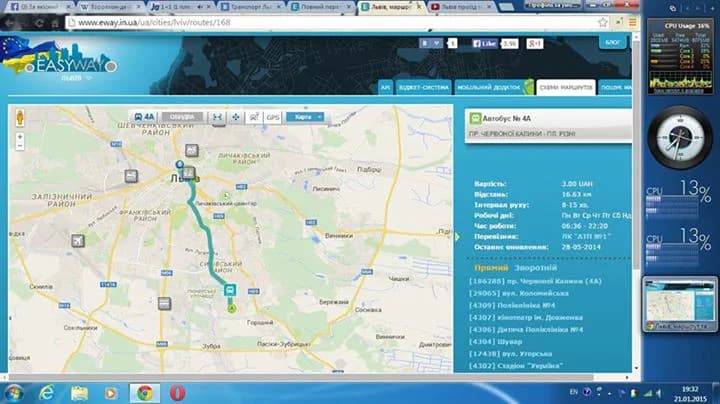Toggle the stops display icon on map toolbar
The height and width of the screenshot is (404, 720).
(x=254, y=117)
